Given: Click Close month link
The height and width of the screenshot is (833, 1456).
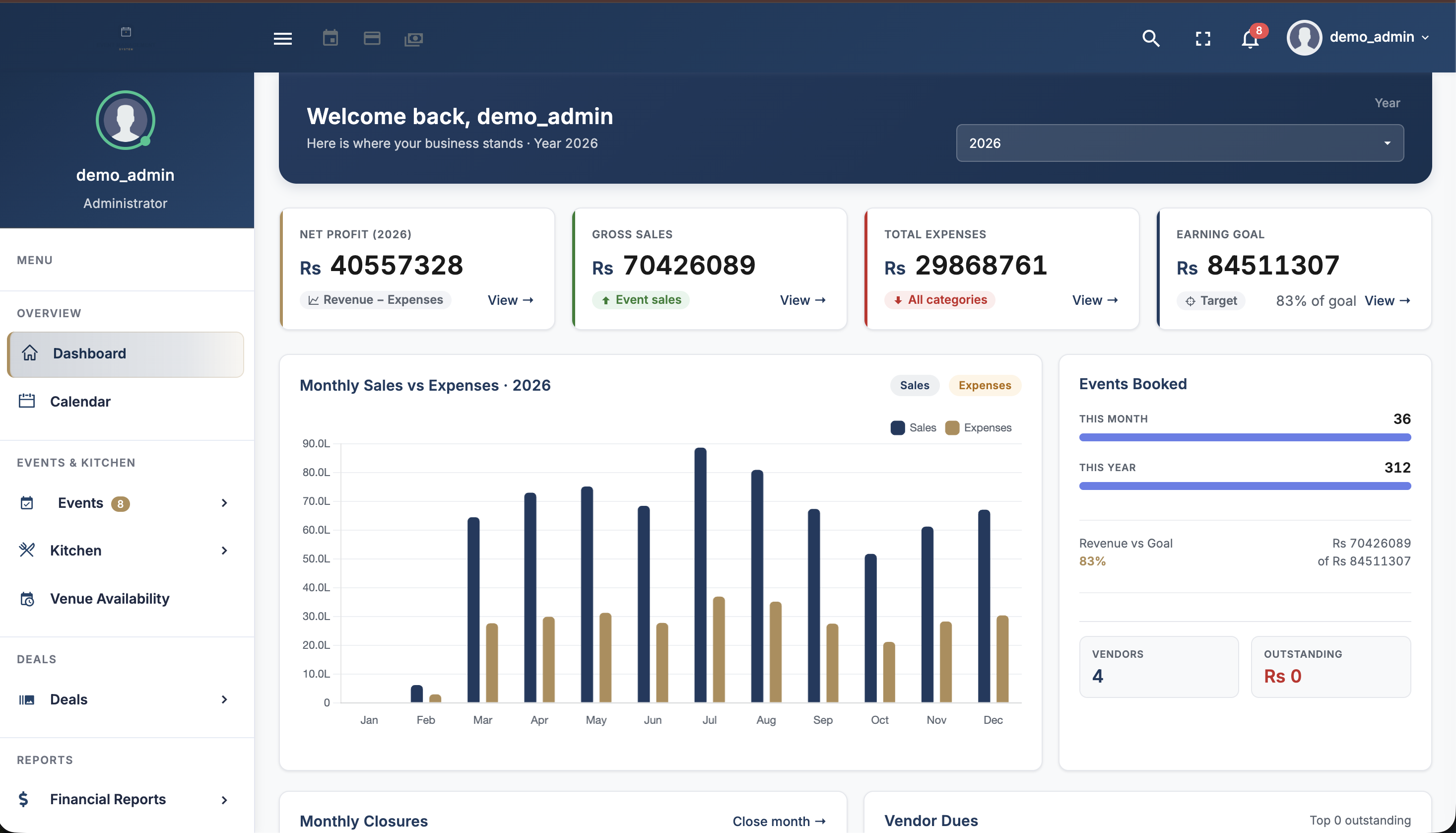Looking at the screenshot, I should point(780,821).
